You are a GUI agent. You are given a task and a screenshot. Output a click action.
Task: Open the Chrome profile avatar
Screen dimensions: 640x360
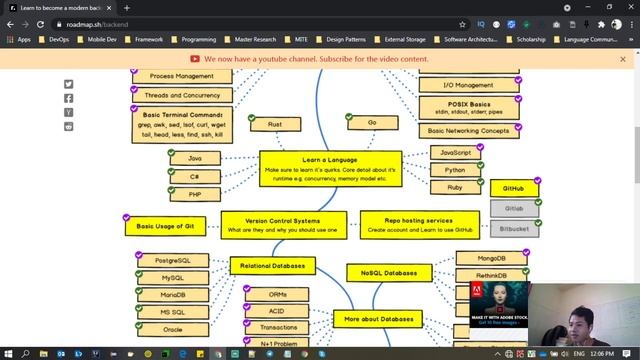pyautogui.click(x=616, y=24)
